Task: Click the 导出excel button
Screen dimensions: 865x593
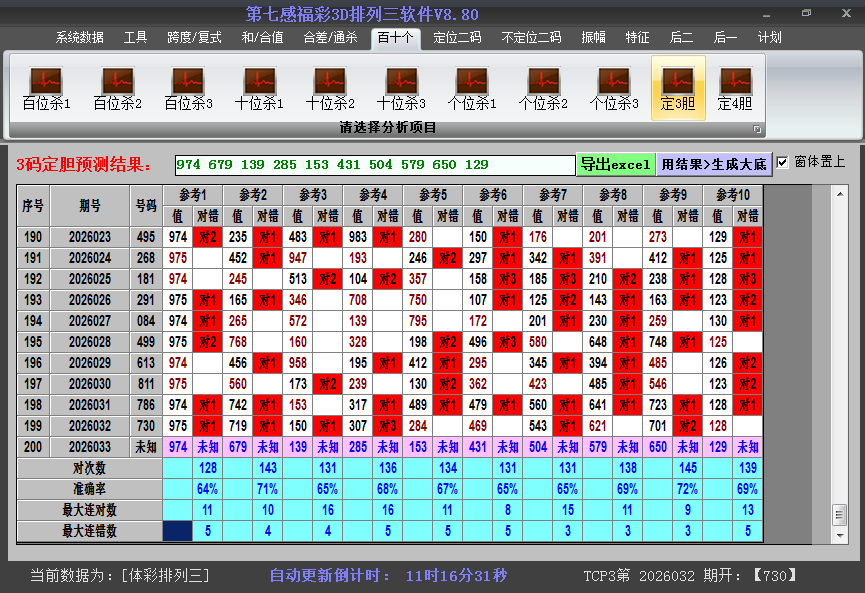Action: (x=615, y=164)
